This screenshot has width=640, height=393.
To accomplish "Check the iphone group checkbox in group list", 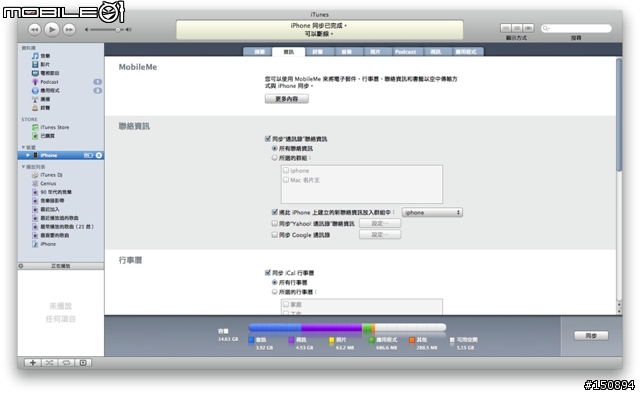I will pos(286,170).
